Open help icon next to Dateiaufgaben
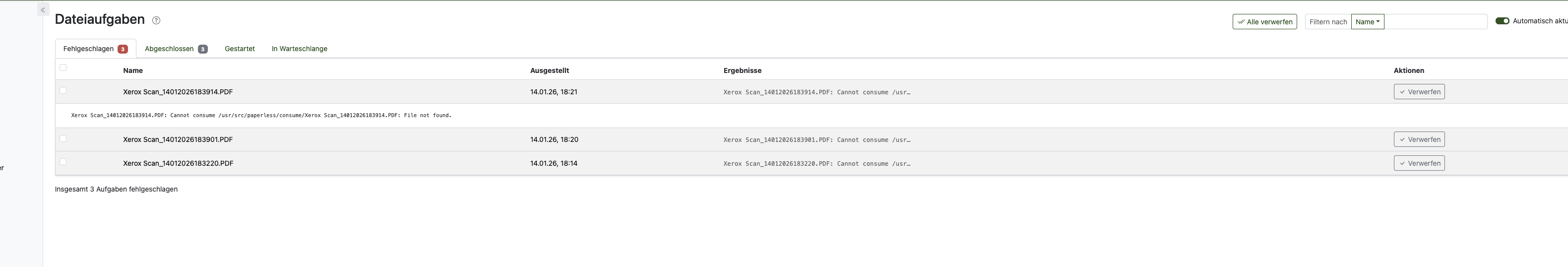The width and height of the screenshot is (1568, 267). pos(156,20)
